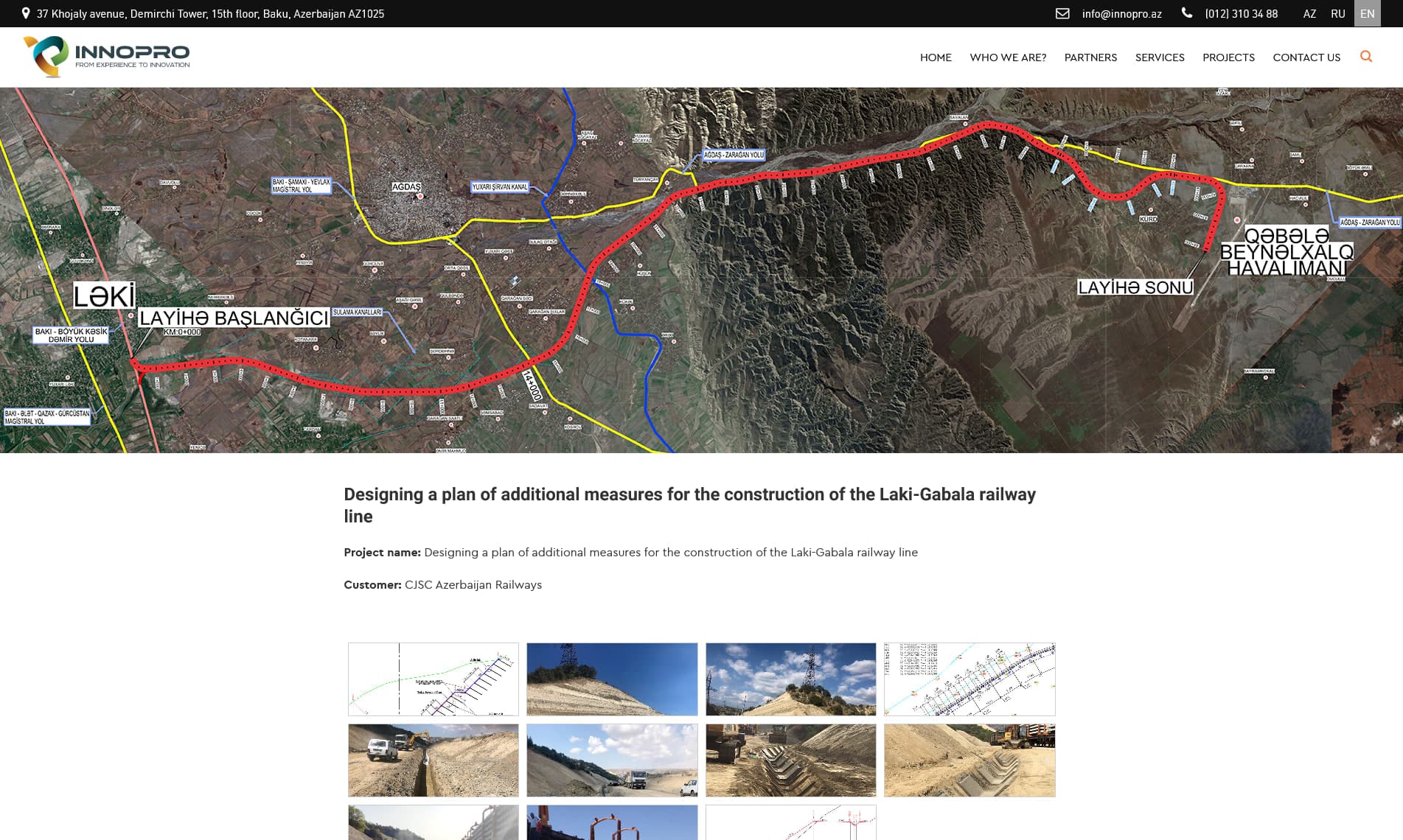Click the 'CJSC Azerbaijan Railways' customer text
The height and width of the screenshot is (840, 1403).
(473, 585)
